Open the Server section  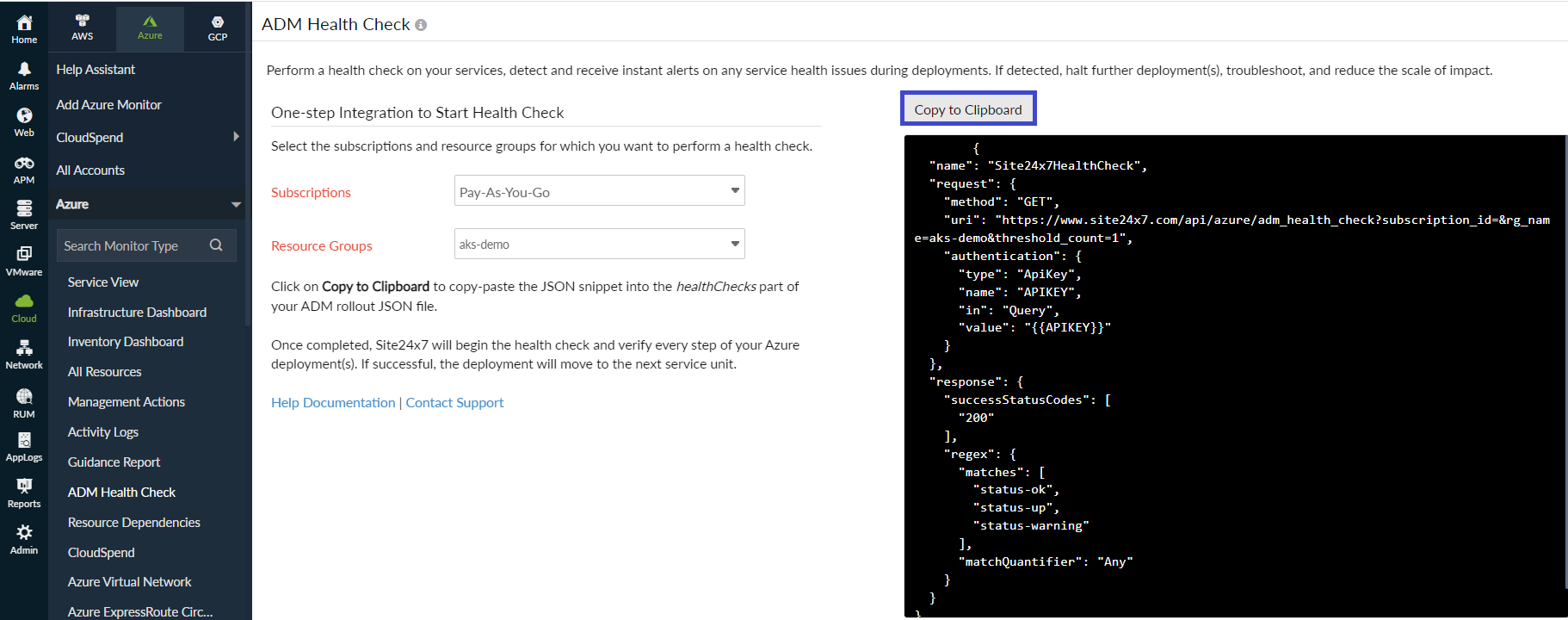tap(24, 215)
